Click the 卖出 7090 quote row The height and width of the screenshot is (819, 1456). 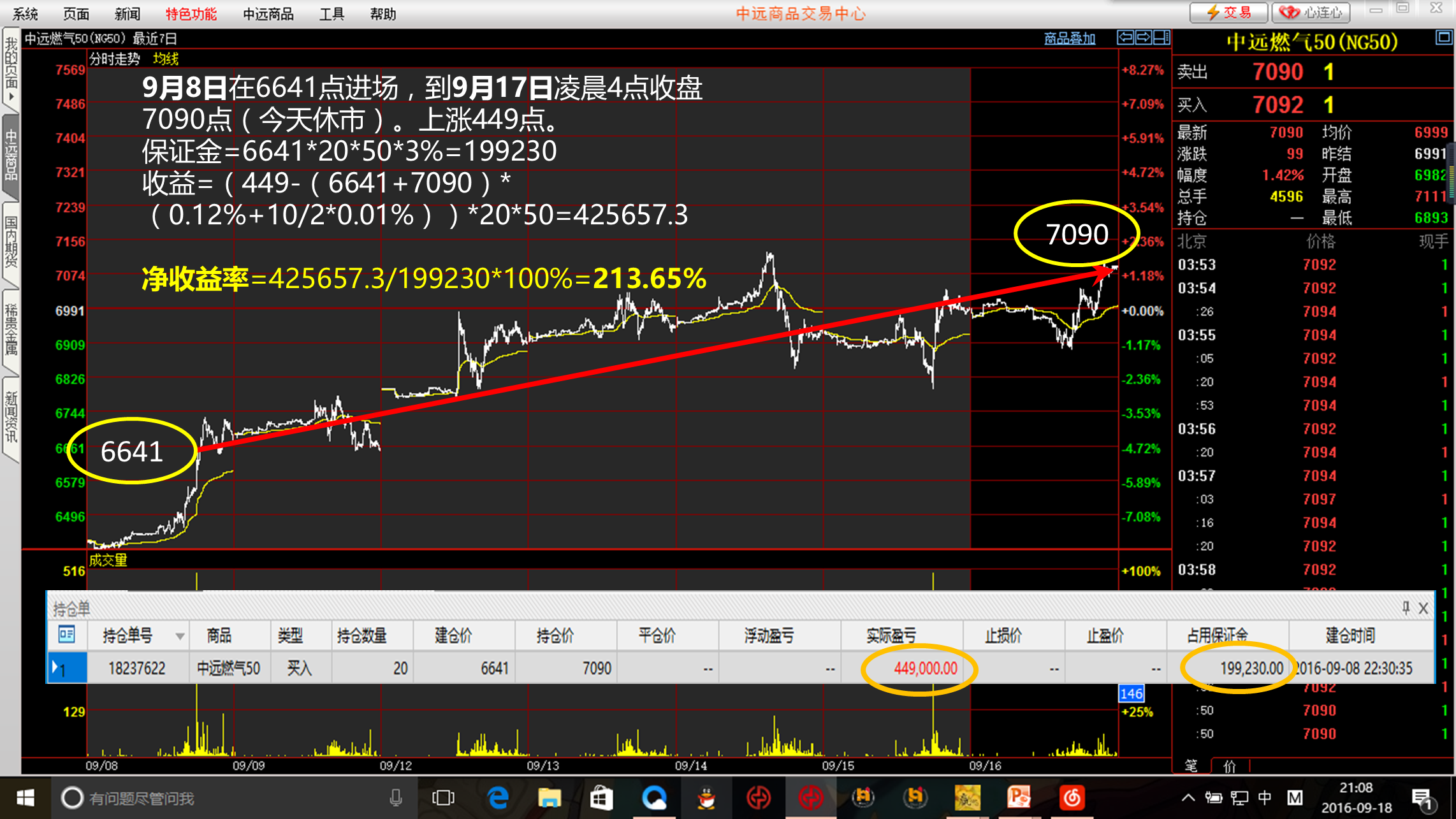click(1313, 72)
